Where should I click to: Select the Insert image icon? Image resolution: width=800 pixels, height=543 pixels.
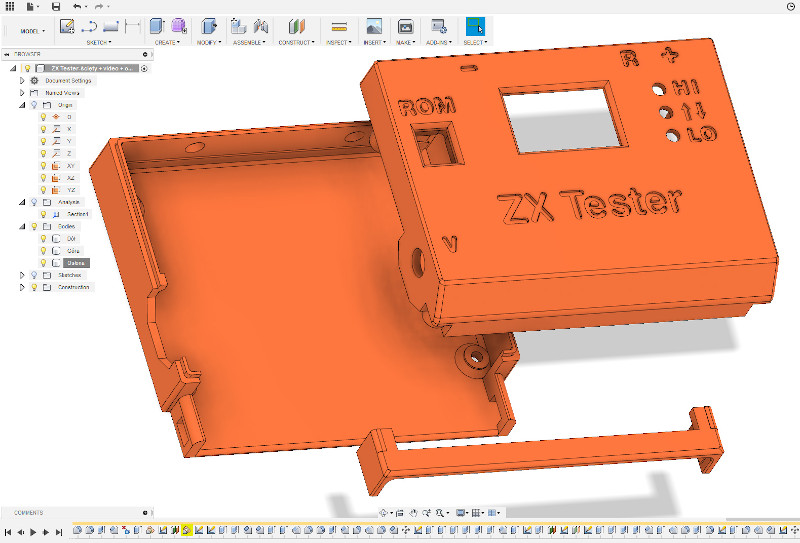pyautogui.click(x=374, y=26)
